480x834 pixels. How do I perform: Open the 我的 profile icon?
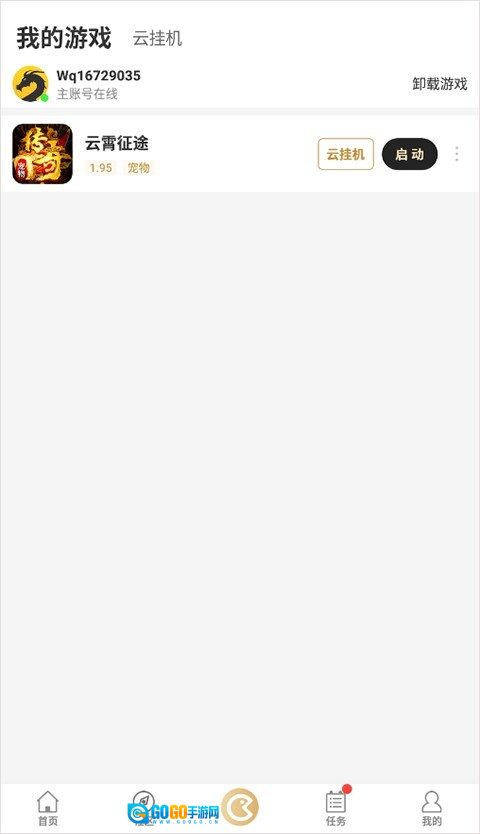(x=431, y=808)
